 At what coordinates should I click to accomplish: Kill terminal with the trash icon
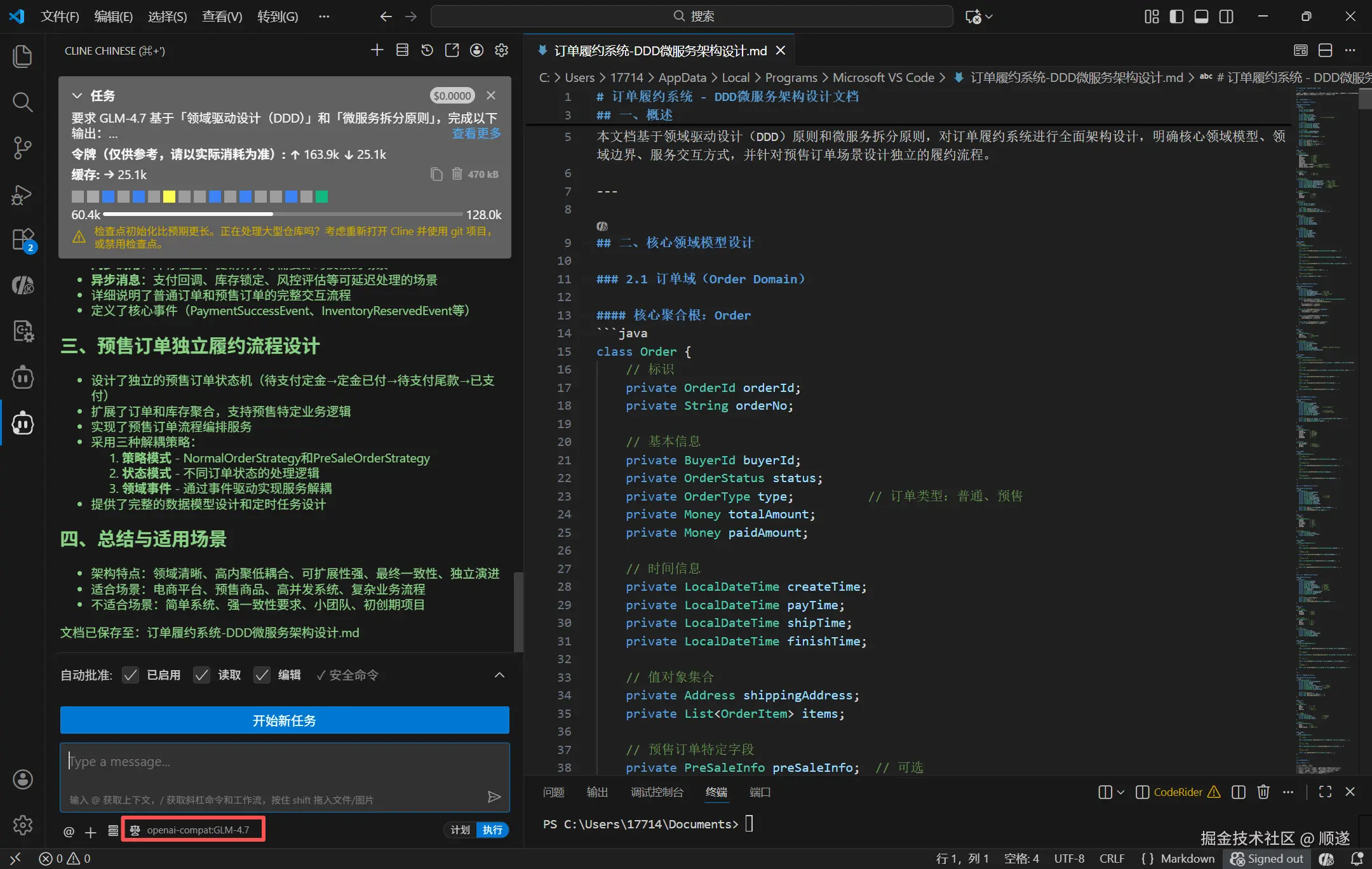pos(1263,792)
